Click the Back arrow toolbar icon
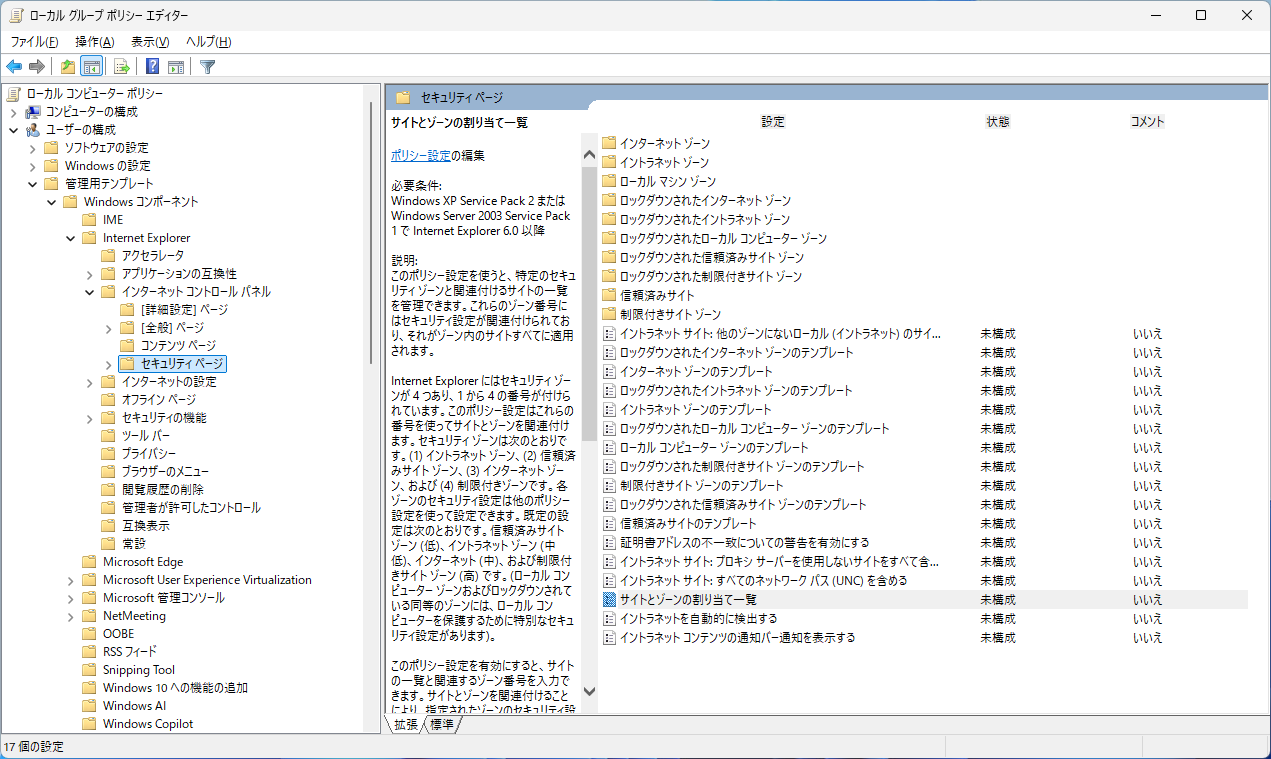 coord(14,67)
